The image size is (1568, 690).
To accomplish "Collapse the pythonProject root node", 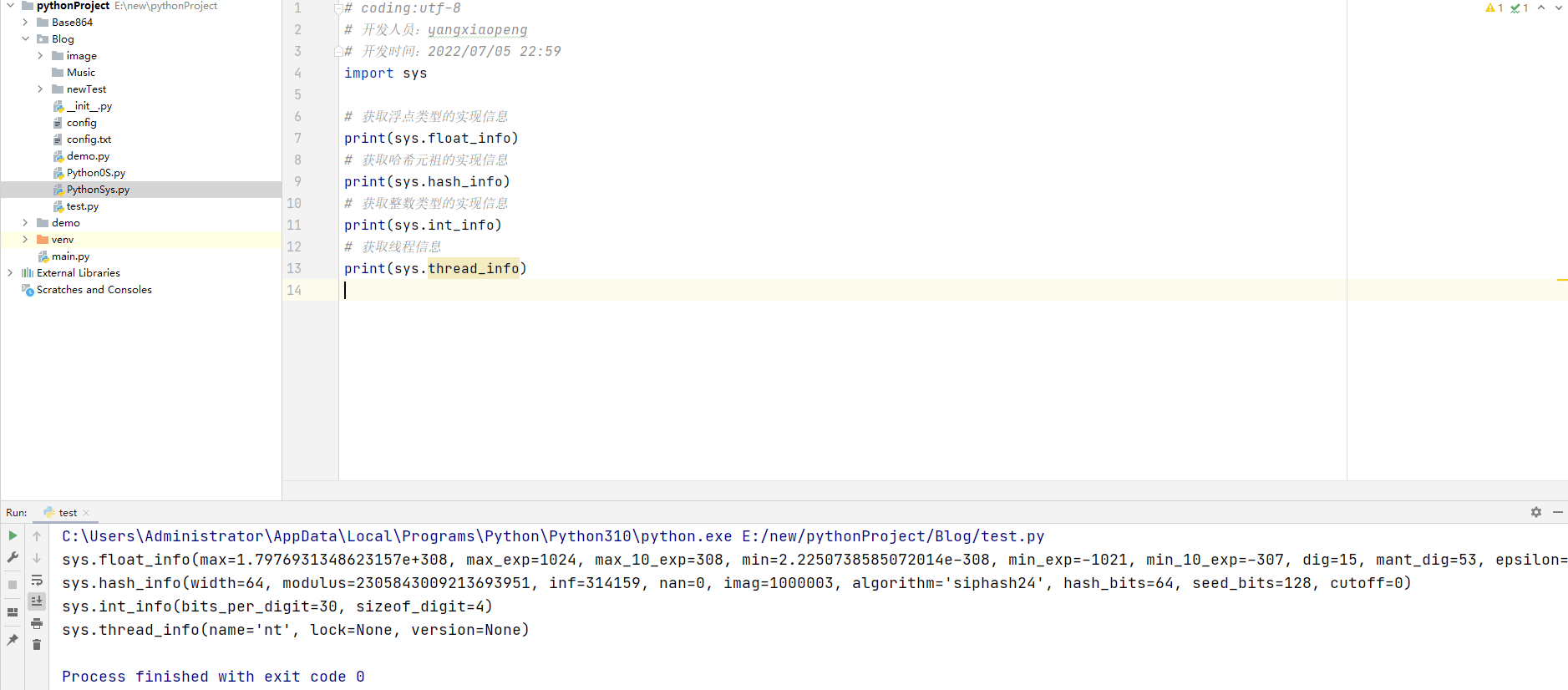I will pyautogui.click(x=10, y=6).
